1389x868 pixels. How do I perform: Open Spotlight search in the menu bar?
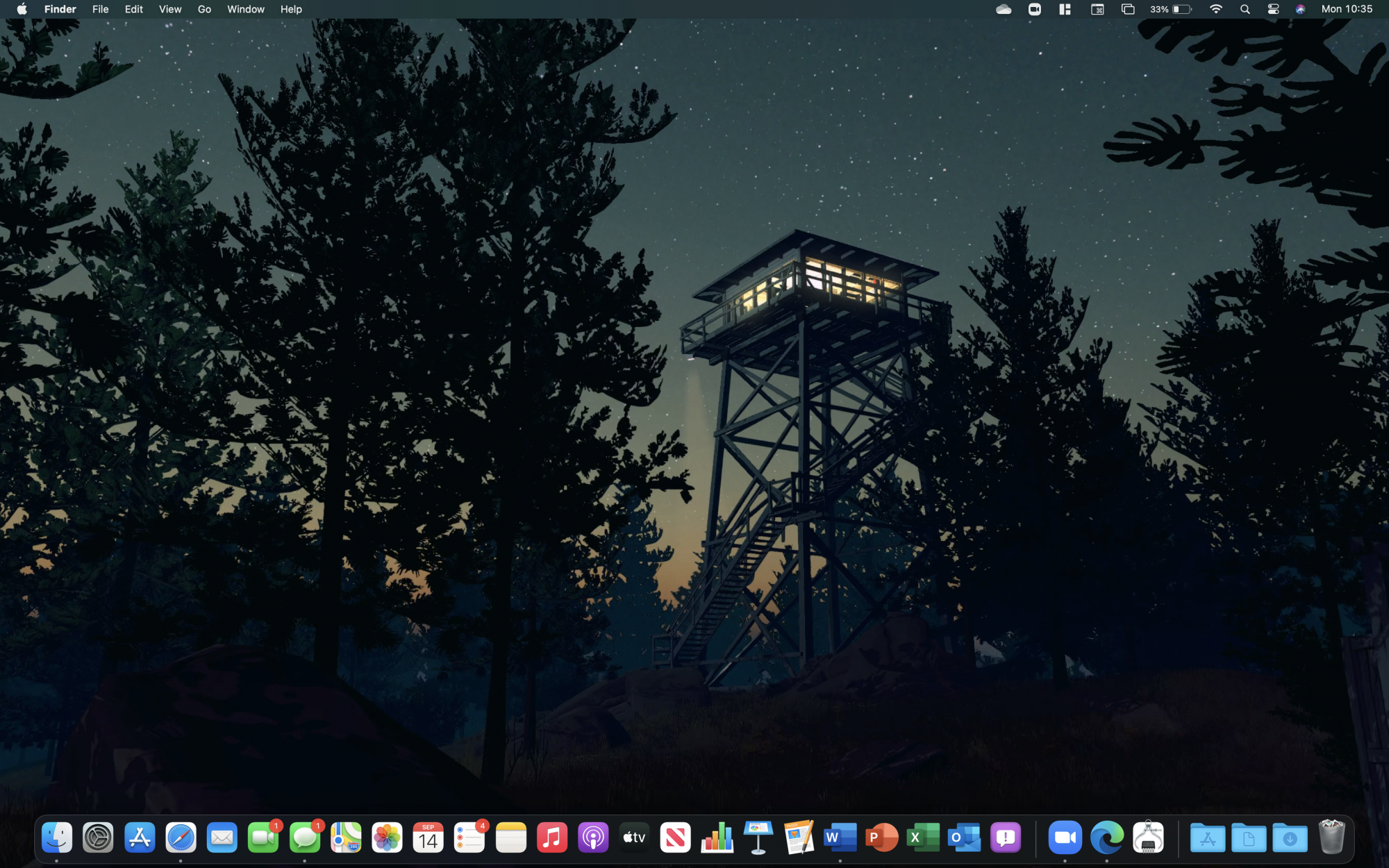tap(1245, 9)
